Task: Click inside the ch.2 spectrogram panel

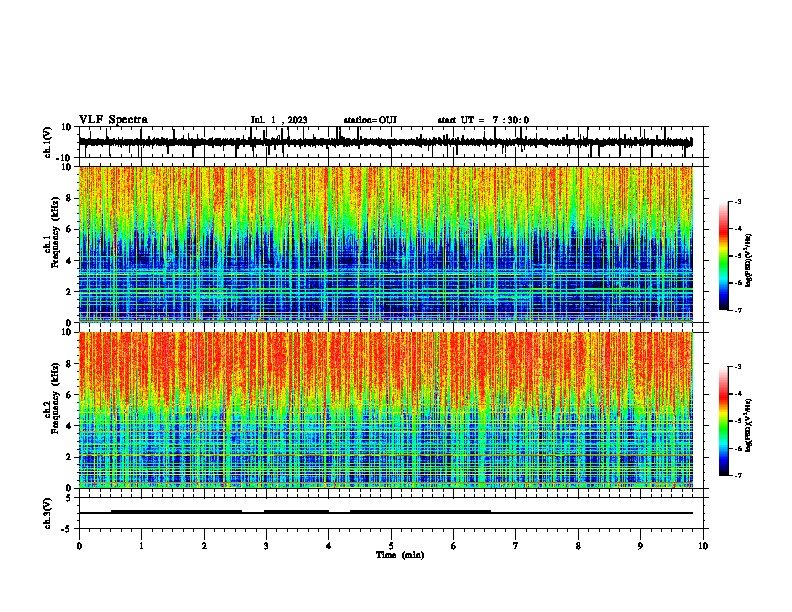Action: pyautogui.click(x=385, y=410)
